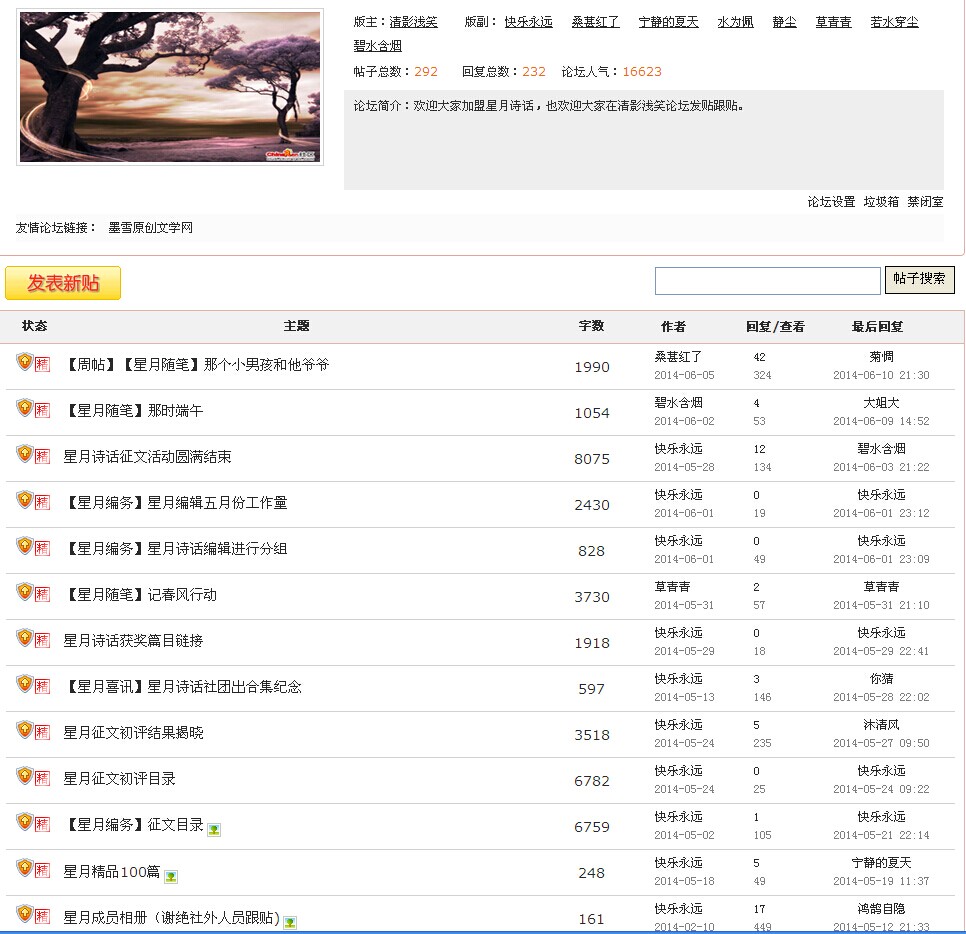Click shield icon on 【星月编务】征文目录 row
Viewport: 966px width, 934px height.
[24, 821]
